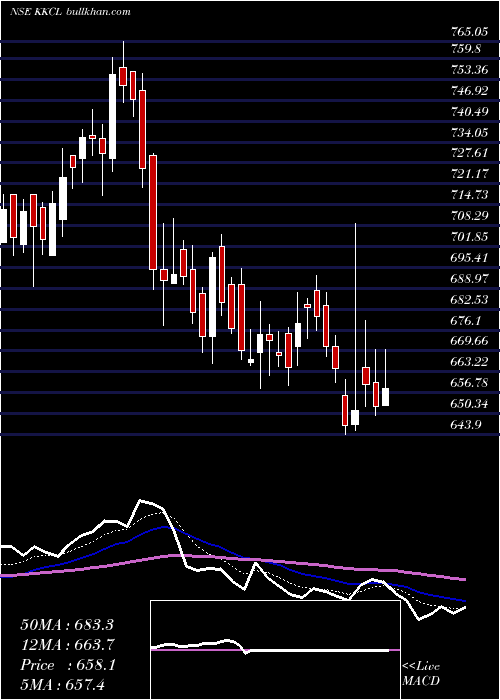Click the tallest white candle near the peak
Viewport: 500px width, 700px height.
click(112, 116)
